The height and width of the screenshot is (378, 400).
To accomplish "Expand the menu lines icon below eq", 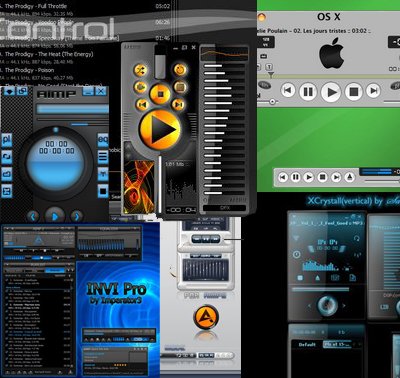I will tap(103, 156).
